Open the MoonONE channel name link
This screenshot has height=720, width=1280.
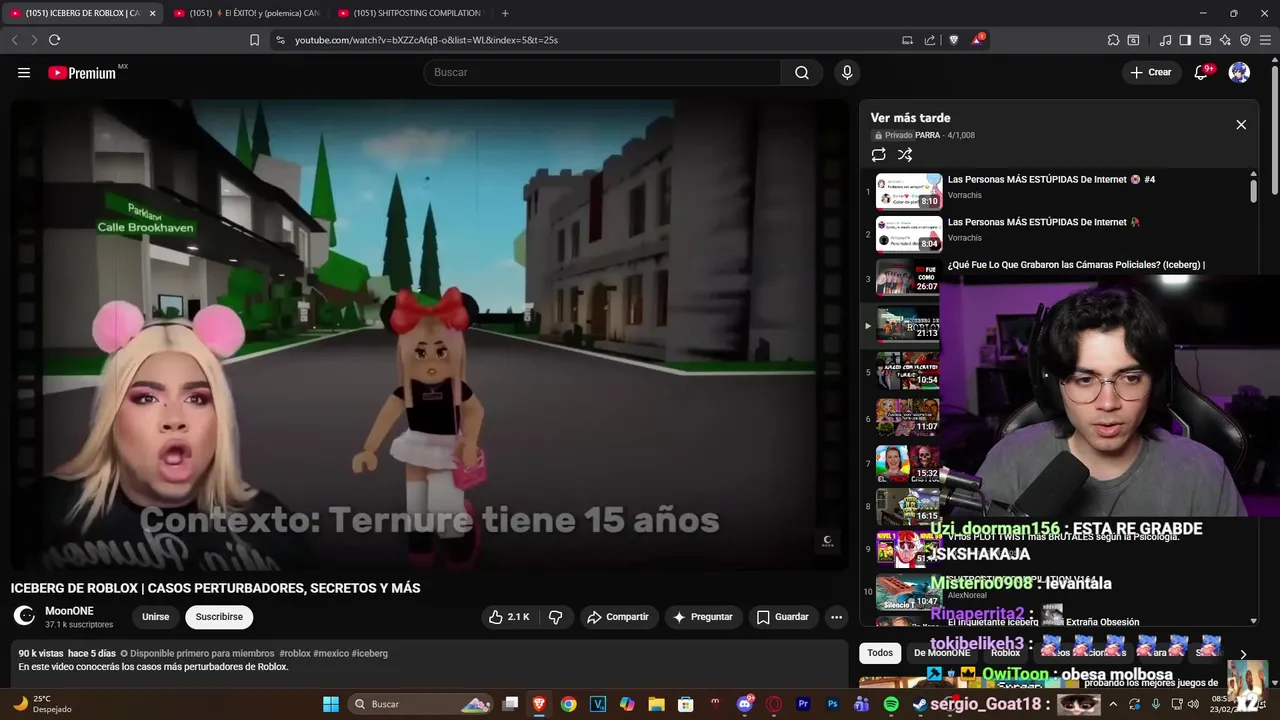click(x=69, y=611)
